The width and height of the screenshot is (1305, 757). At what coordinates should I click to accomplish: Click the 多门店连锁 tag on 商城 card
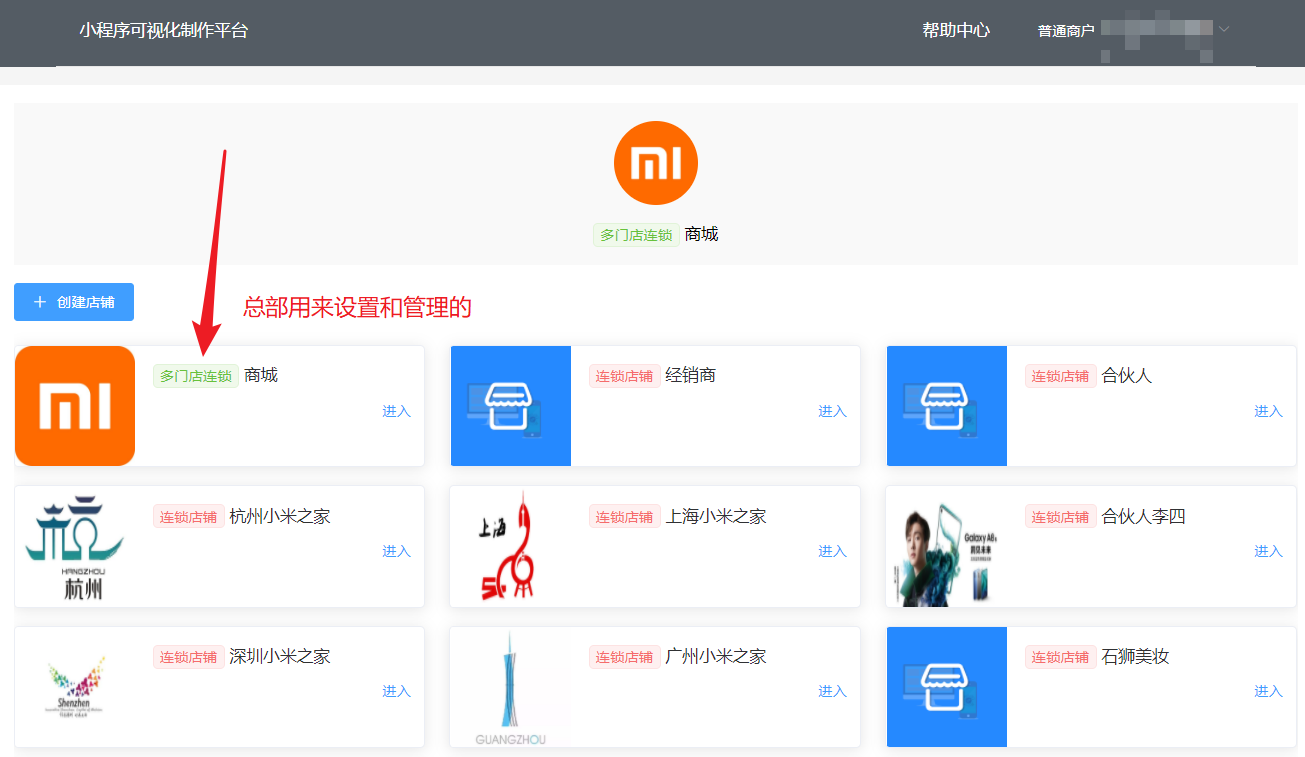tap(196, 376)
